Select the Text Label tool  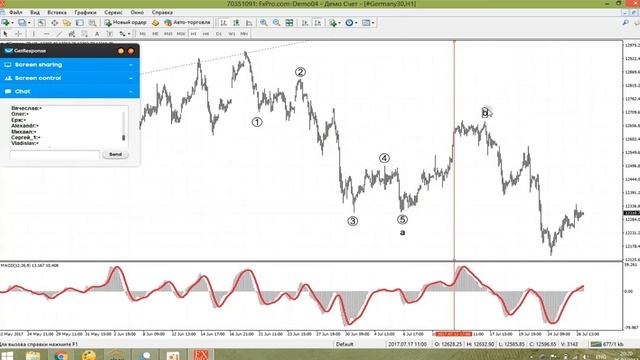click(x=109, y=34)
